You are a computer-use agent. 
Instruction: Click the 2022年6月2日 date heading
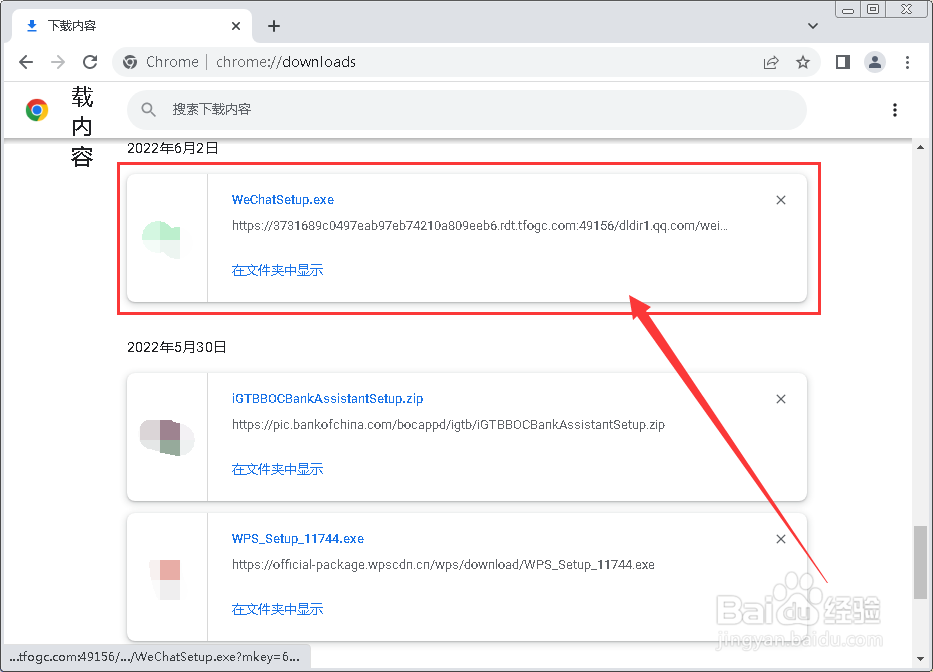[173, 148]
